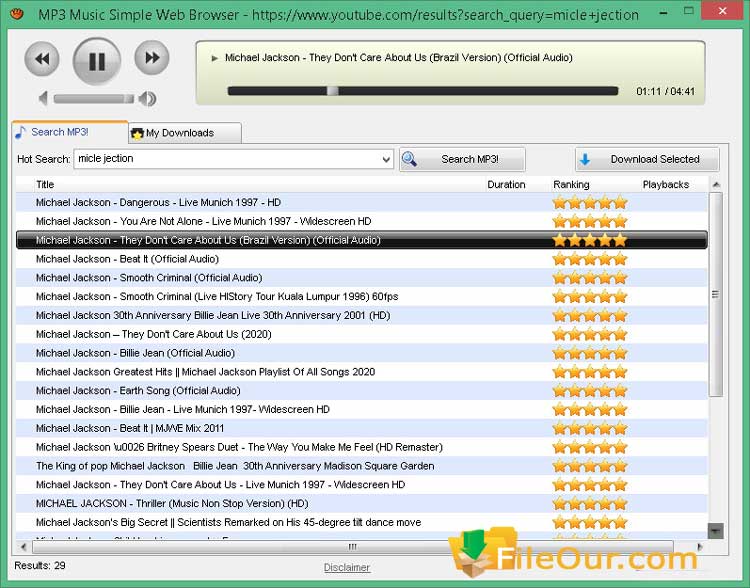This screenshot has height=588, width=750.
Task: Switch to the Search MP3! tab
Action: [70, 132]
